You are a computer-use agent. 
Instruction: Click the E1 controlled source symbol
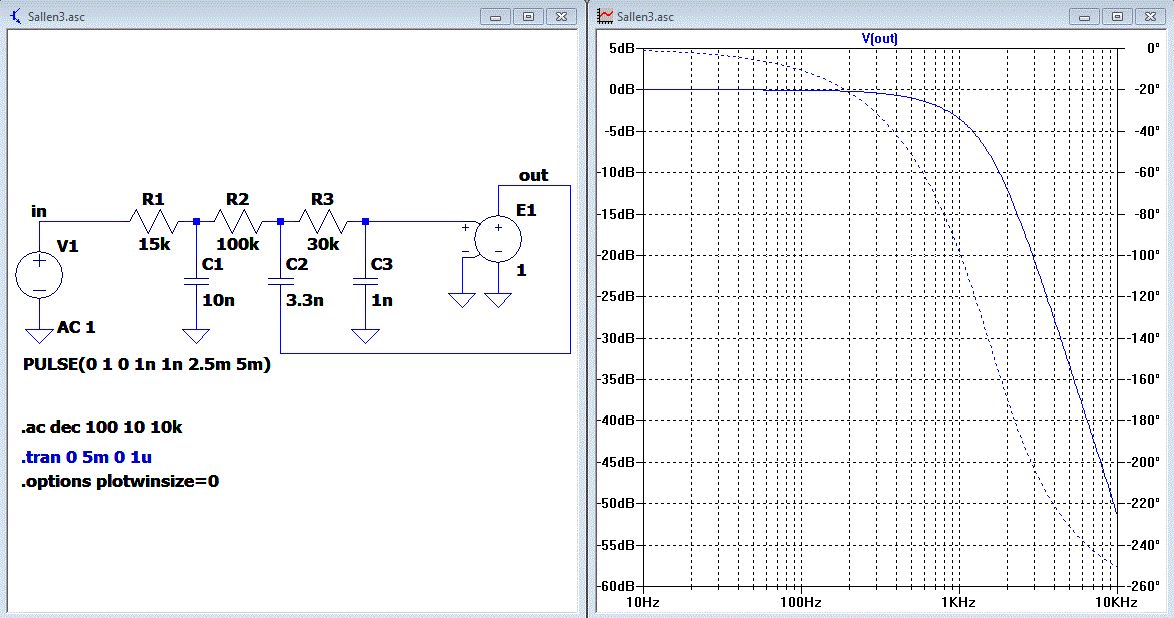497,240
